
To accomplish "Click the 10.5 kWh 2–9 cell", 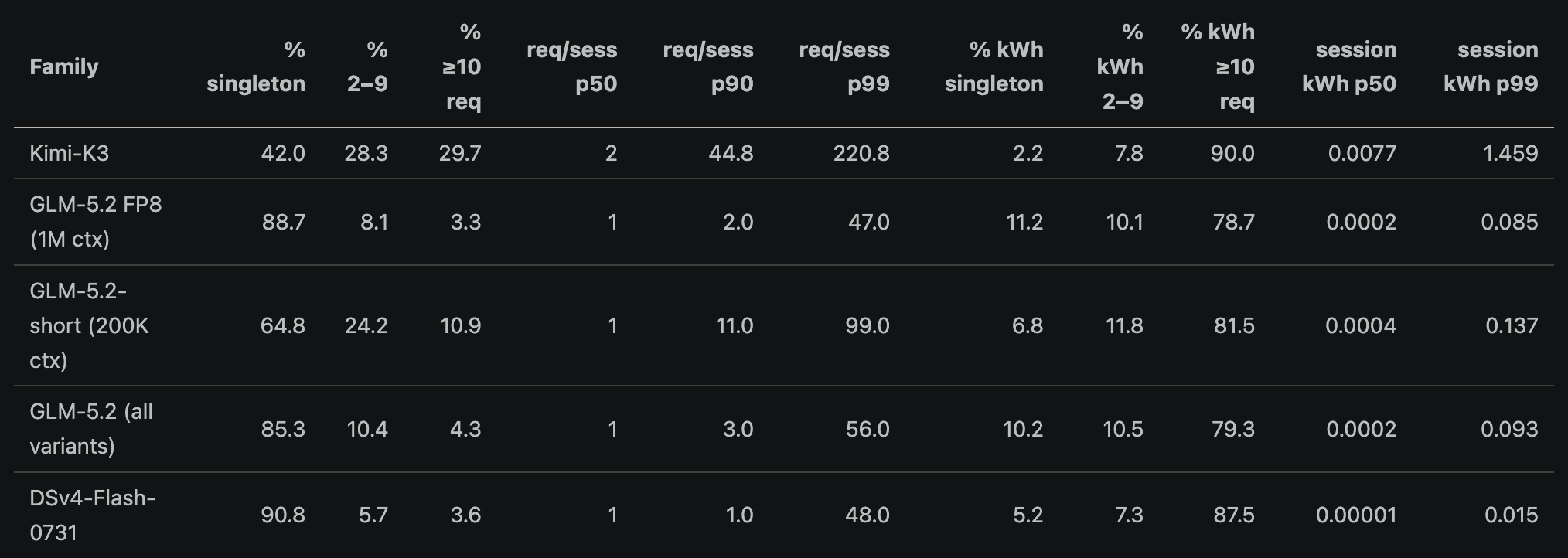I will (1123, 429).
